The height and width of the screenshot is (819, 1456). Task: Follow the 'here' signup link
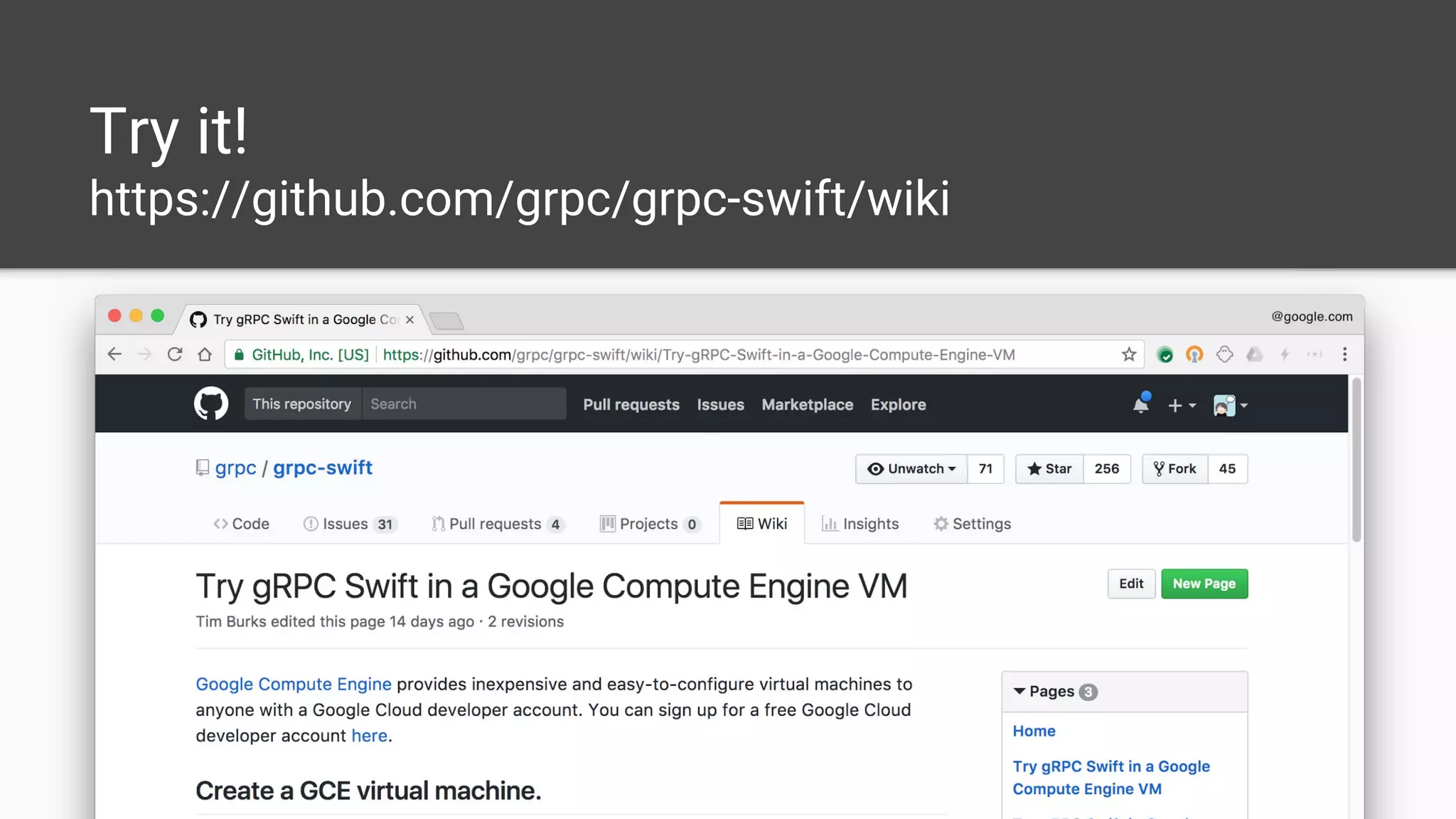point(370,735)
